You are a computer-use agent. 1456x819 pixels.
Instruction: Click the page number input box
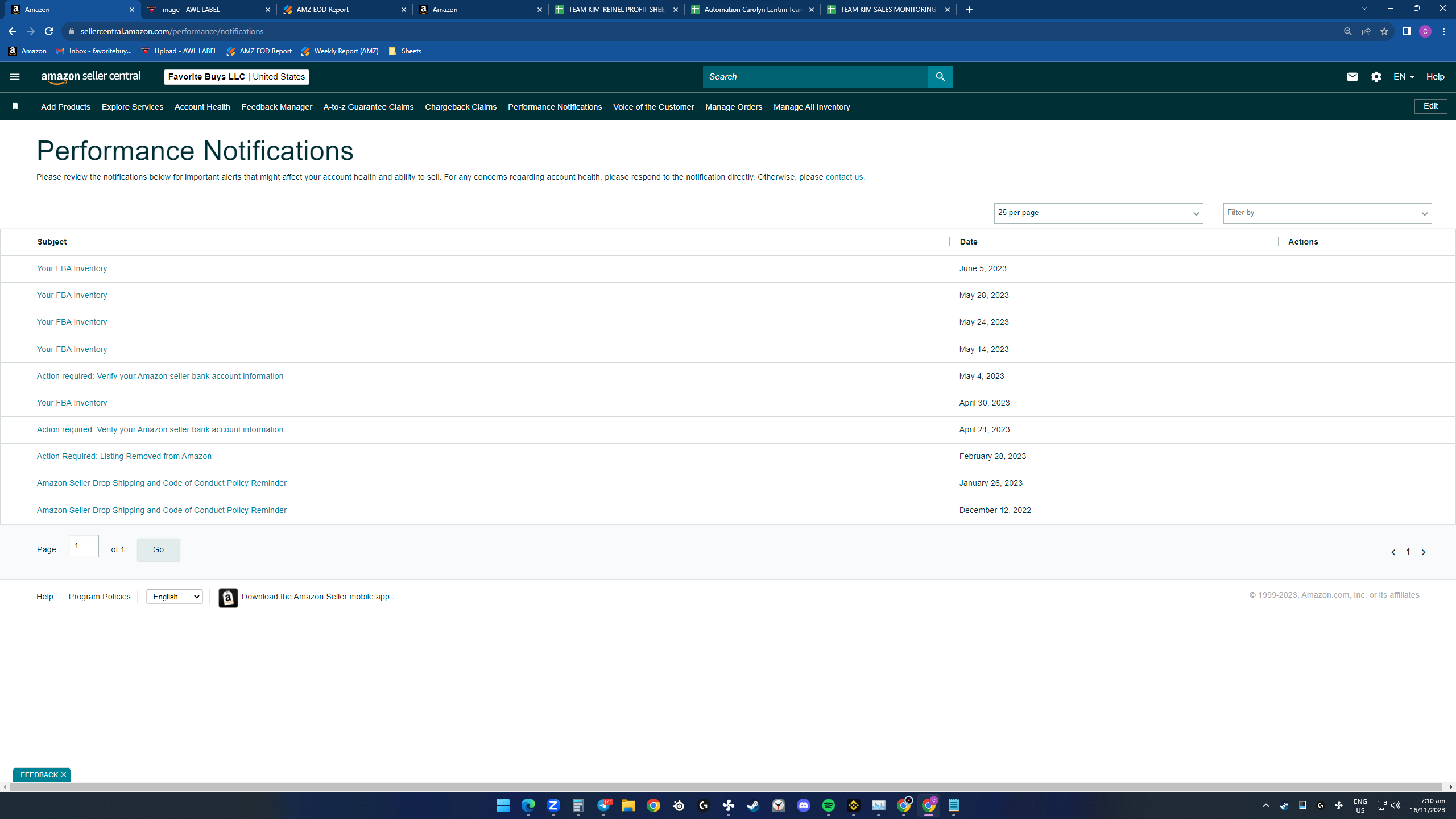pyautogui.click(x=84, y=546)
